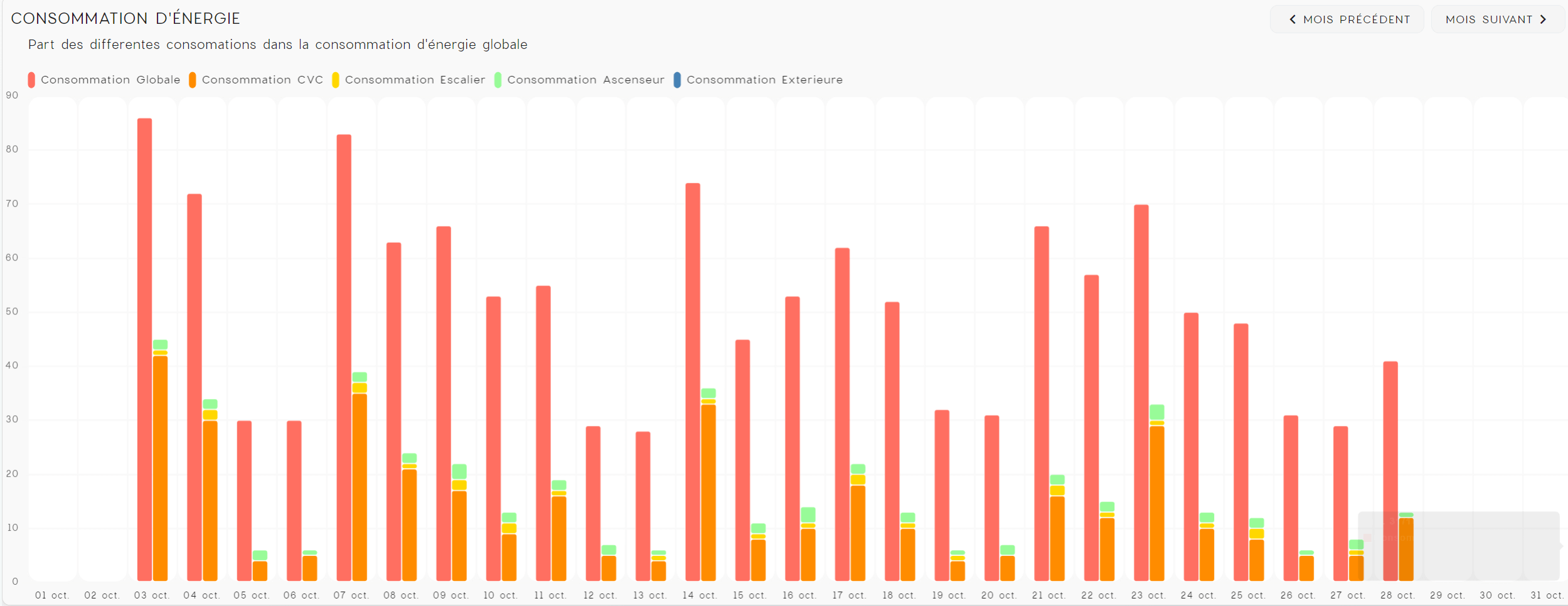Click the blue Exterieure legend color marker
The image size is (1568, 606).
click(677, 80)
